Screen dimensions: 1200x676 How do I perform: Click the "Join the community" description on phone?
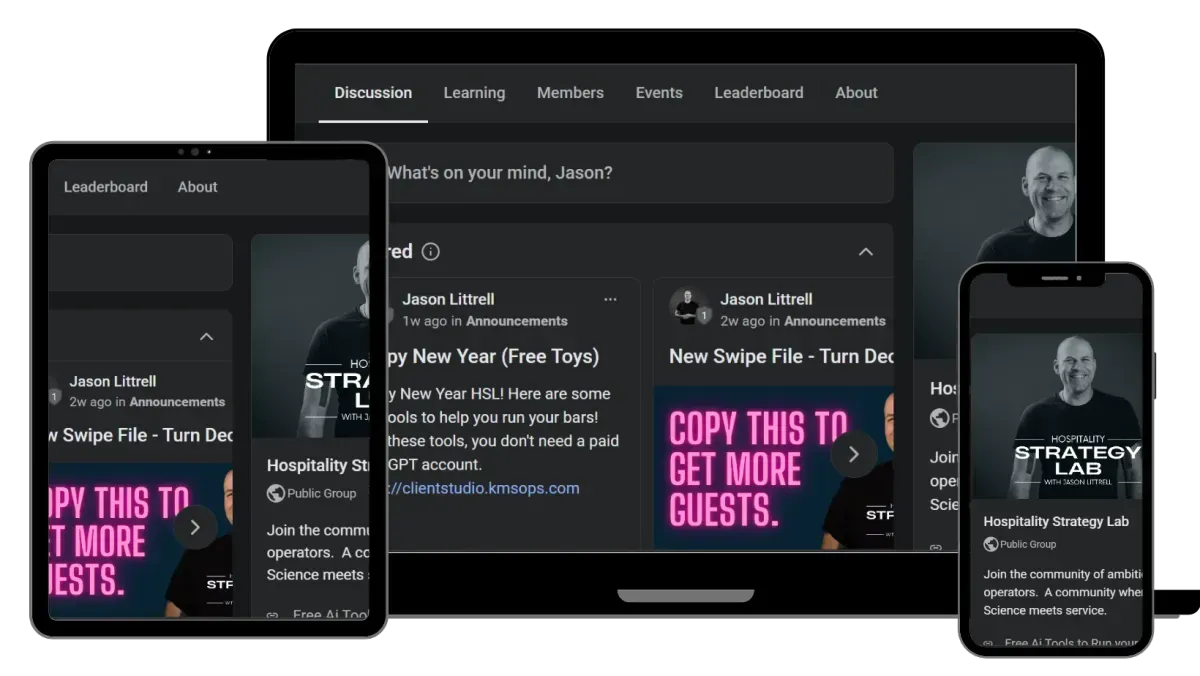(1062, 592)
